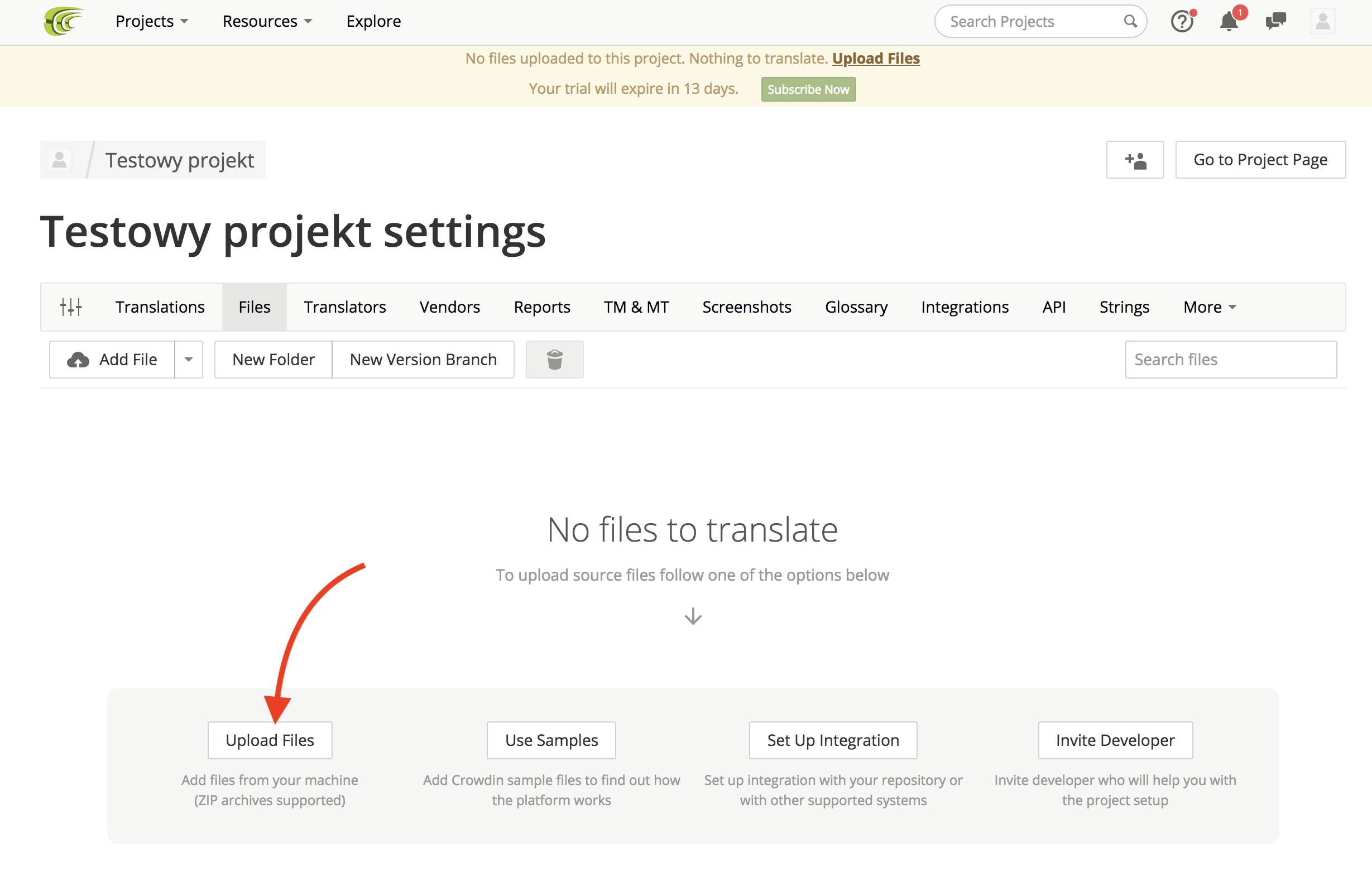Image resolution: width=1372 pixels, height=890 pixels.
Task: Open notifications bell icon
Action: 1229,22
